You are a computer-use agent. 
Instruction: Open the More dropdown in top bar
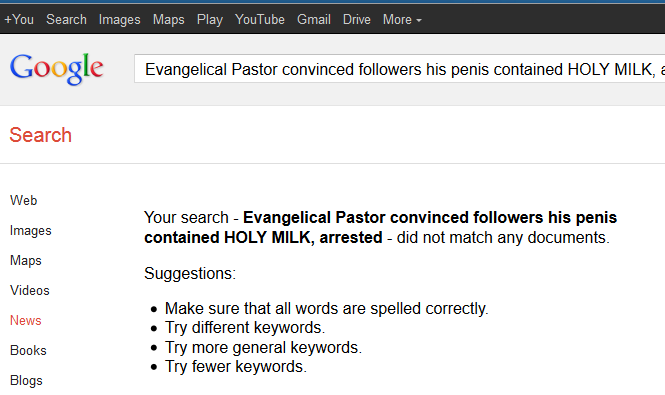[402, 20]
